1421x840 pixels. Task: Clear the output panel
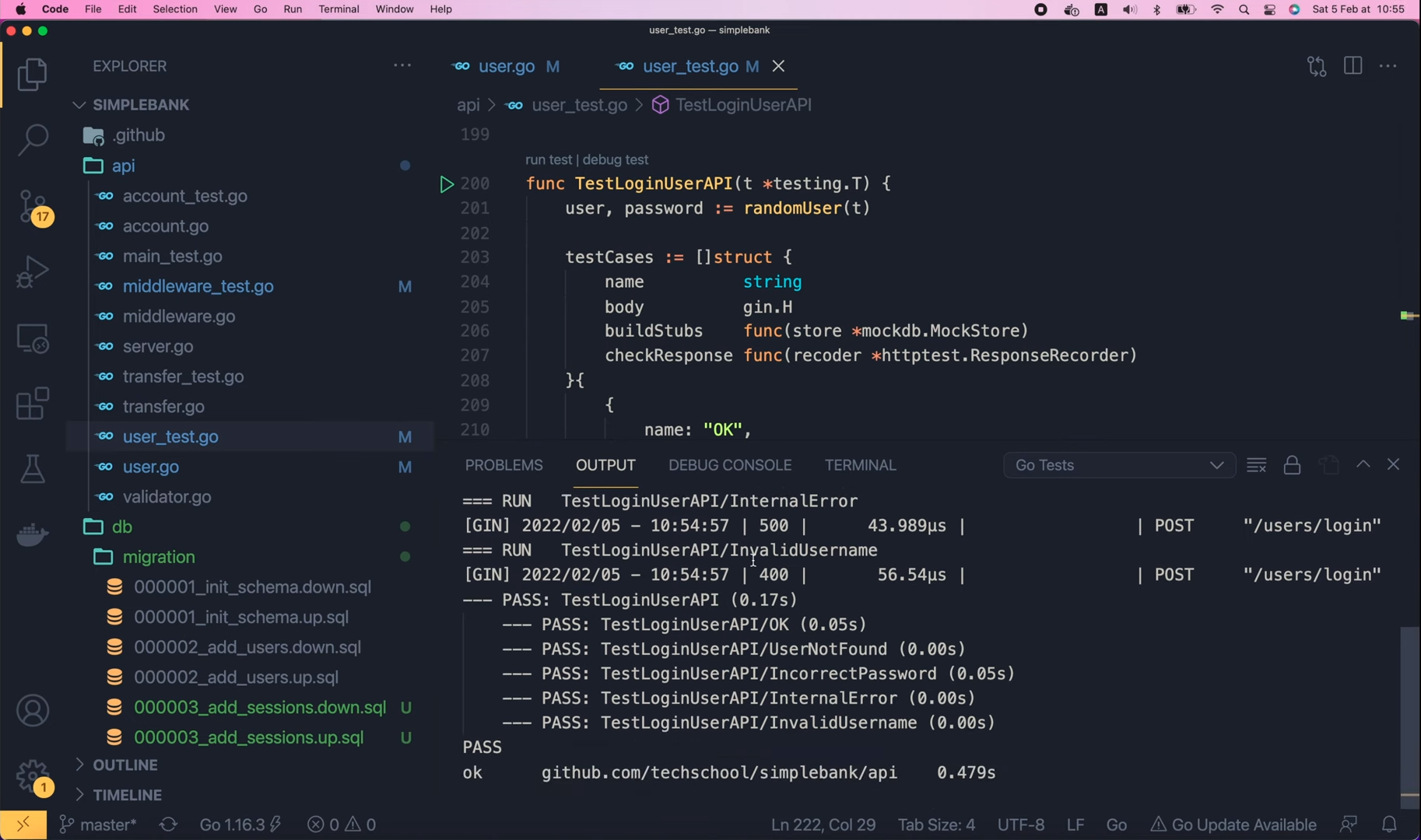coord(1257,465)
